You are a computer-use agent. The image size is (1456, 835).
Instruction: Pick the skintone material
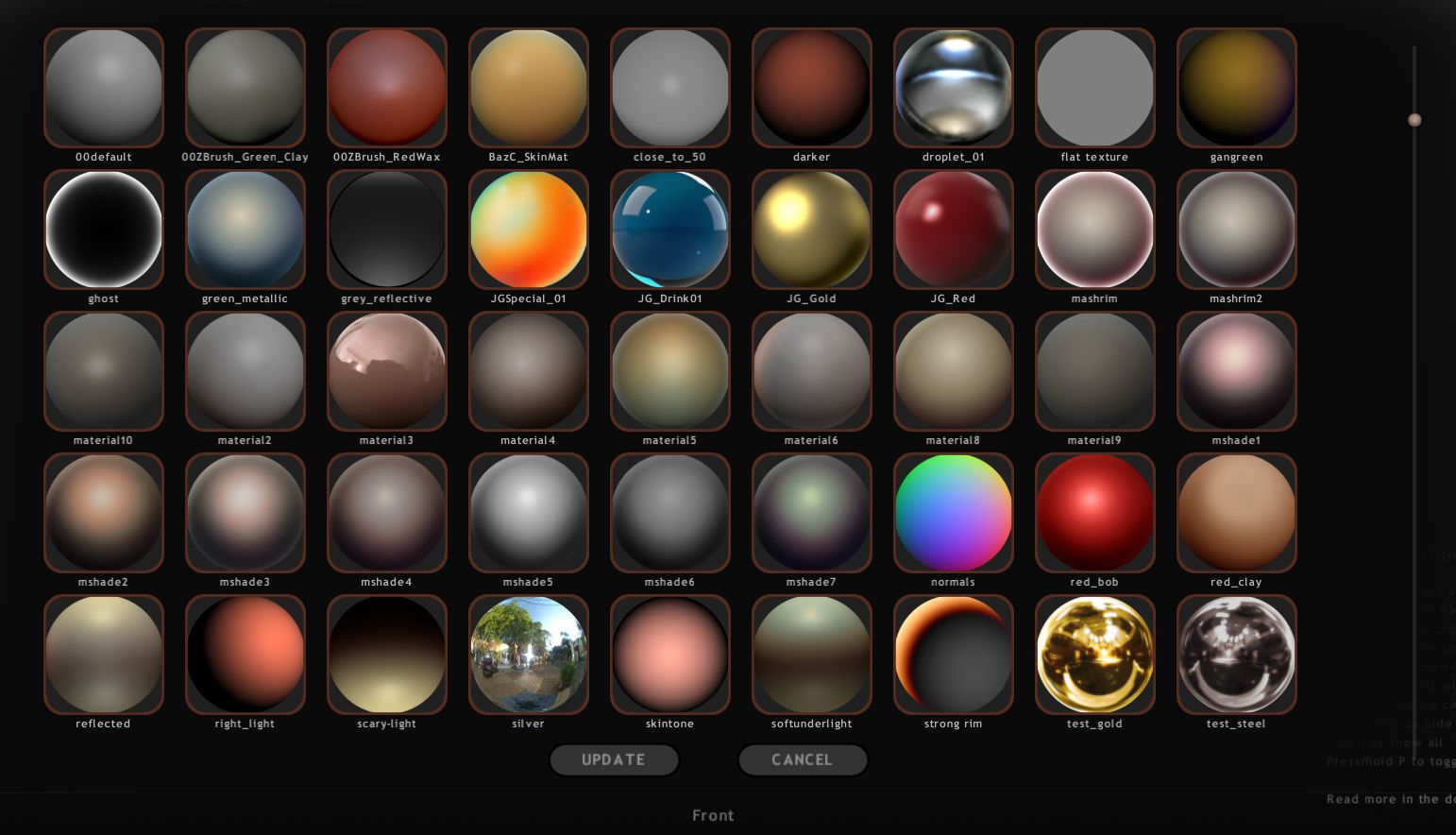tap(670, 655)
